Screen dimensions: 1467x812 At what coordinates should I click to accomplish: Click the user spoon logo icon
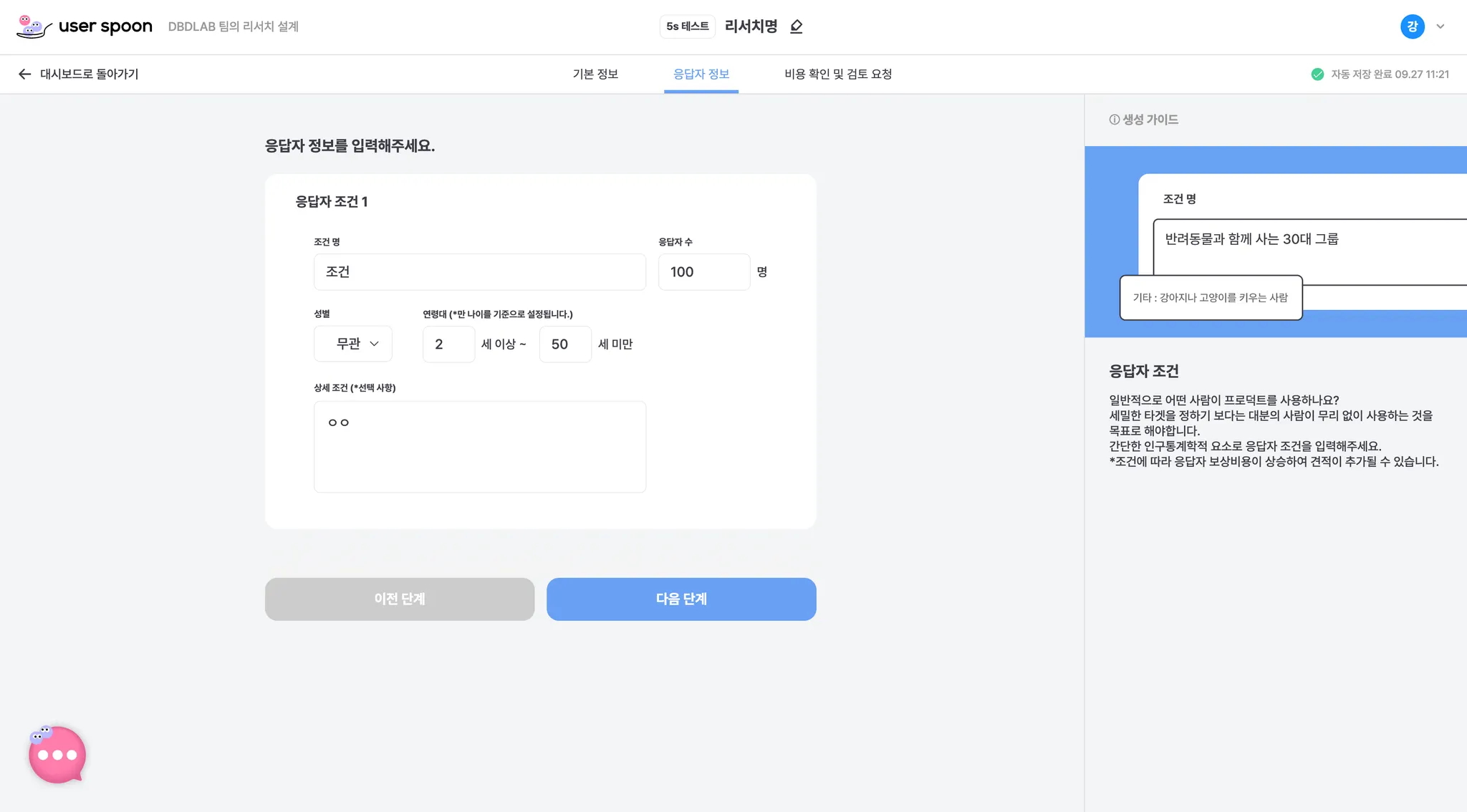tap(33, 26)
